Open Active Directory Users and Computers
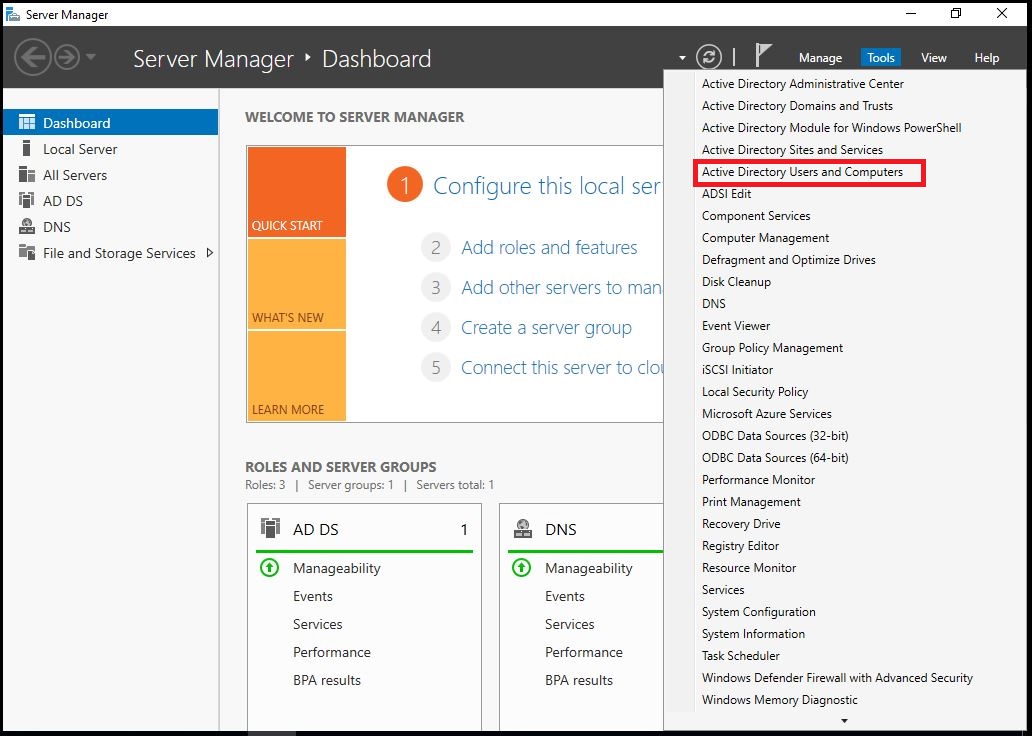Image resolution: width=1032 pixels, height=736 pixels. pos(802,172)
